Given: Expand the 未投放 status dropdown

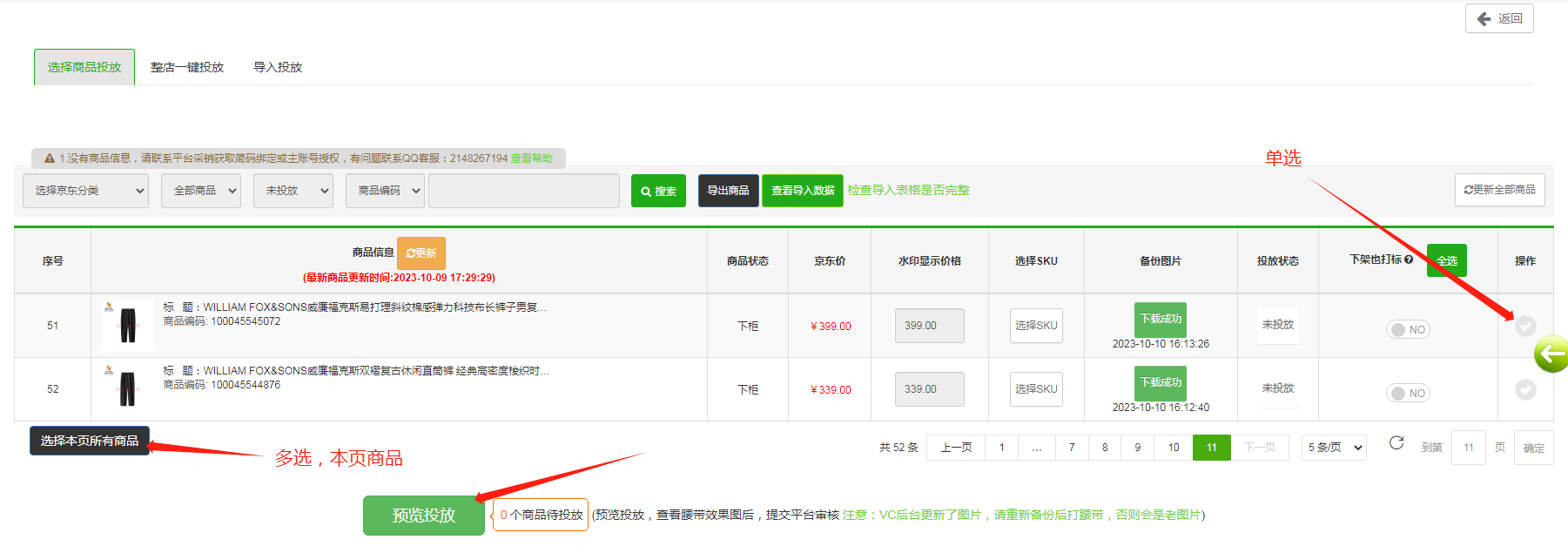Looking at the screenshot, I should point(293,191).
